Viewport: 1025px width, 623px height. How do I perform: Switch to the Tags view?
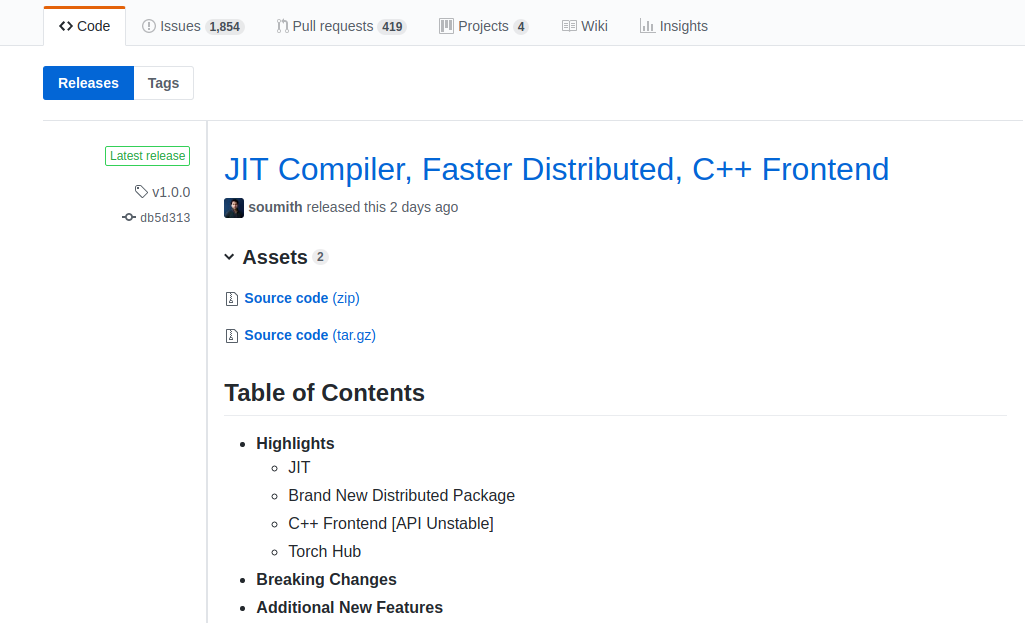163,83
